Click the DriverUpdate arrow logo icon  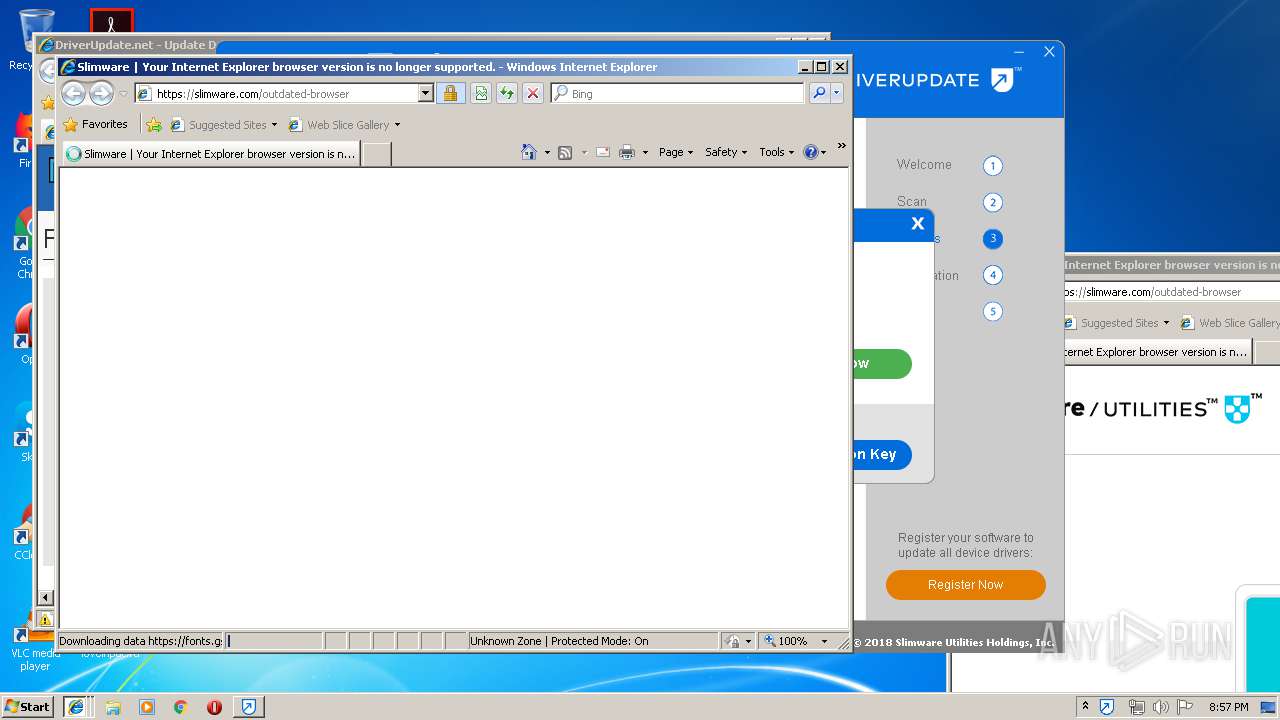(1004, 80)
